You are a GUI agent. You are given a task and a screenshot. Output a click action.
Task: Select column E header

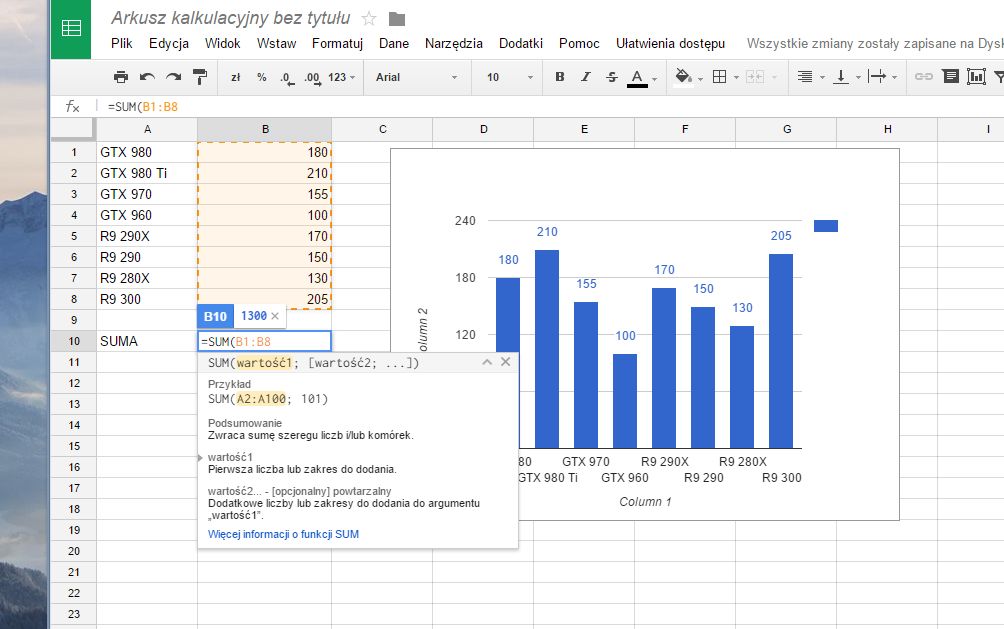[x=584, y=129]
